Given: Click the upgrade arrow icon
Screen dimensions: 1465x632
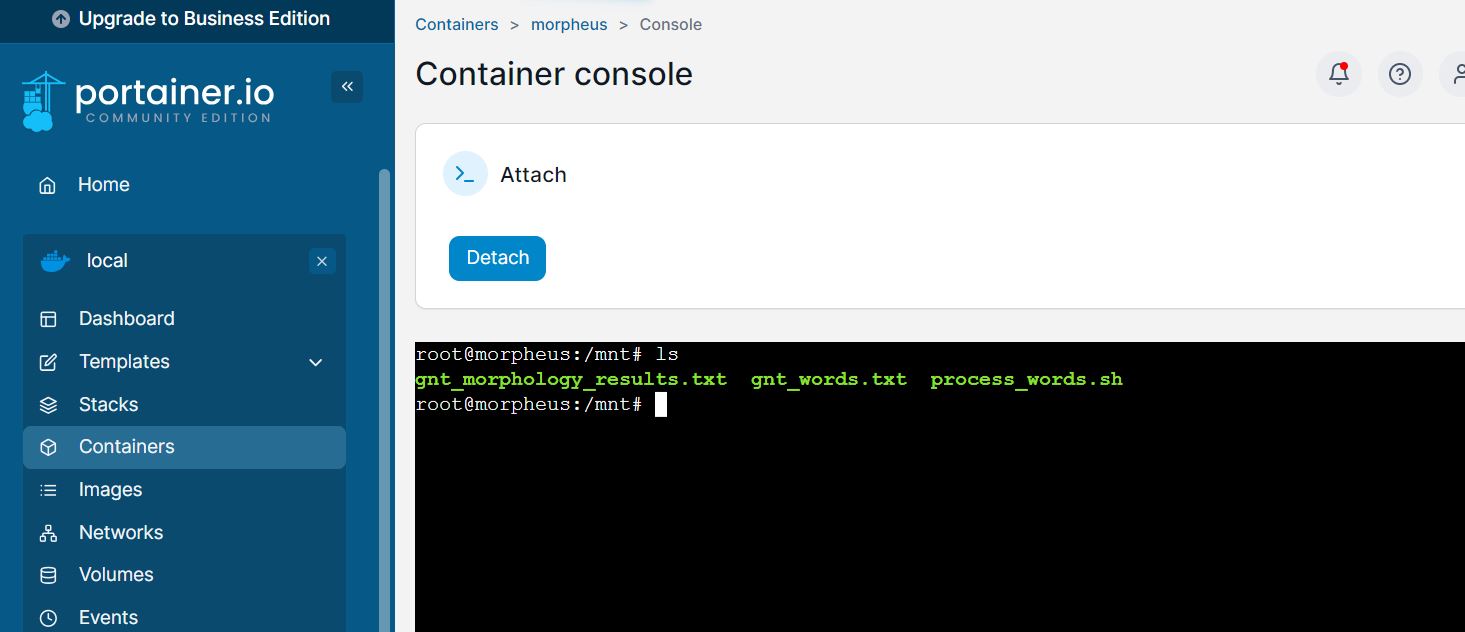Looking at the screenshot, I should [61, 19].
